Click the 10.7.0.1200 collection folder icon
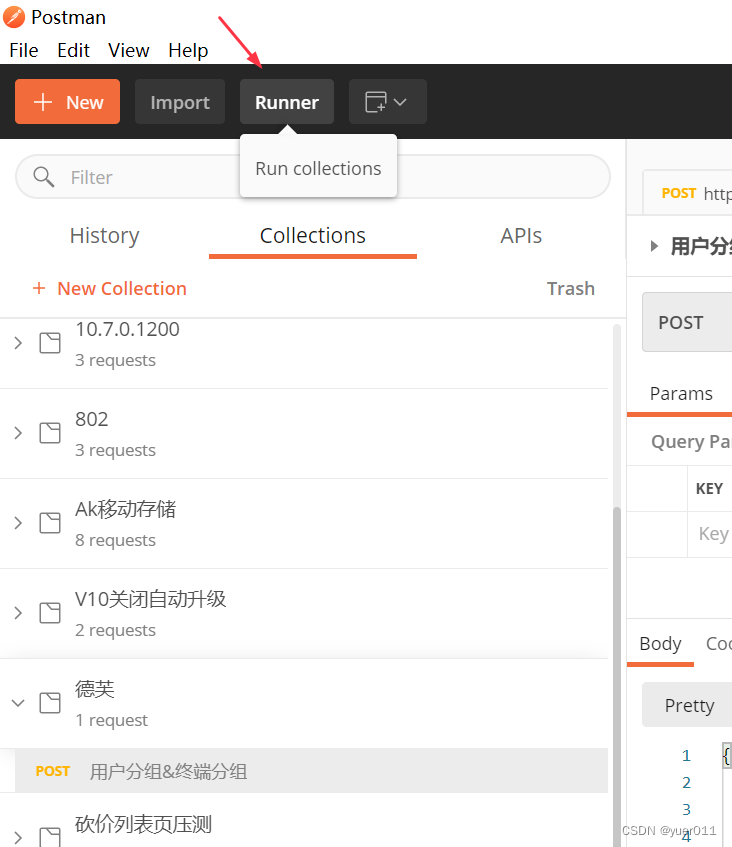 tap(50, 343)
